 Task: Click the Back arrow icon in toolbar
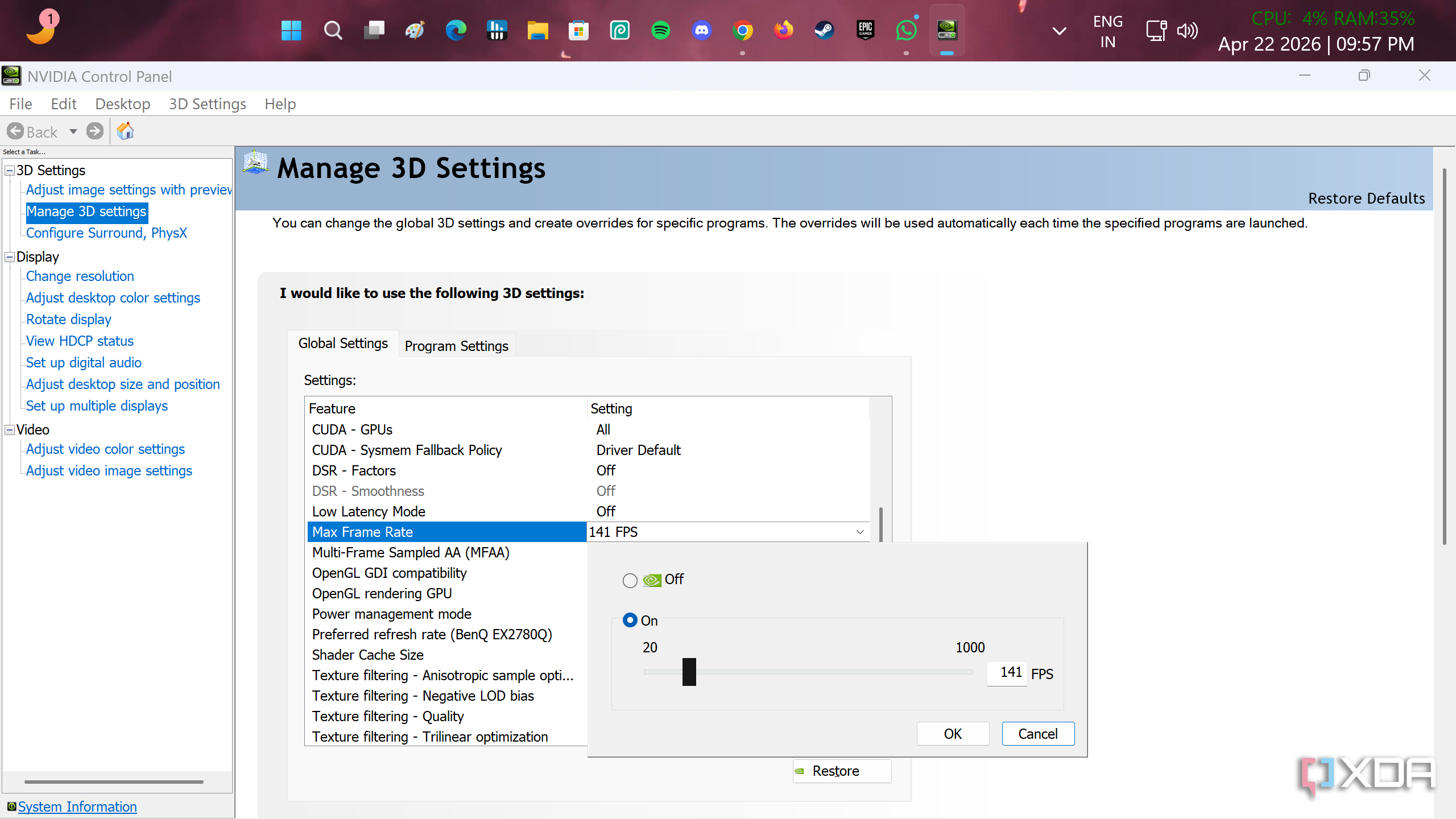point(15,131)
